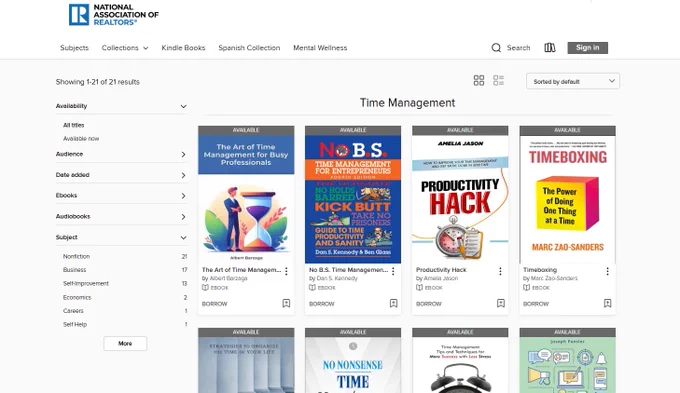Open the No Nonsense Time book cover
Screen dimensions: 680x393
coord(353,364)
